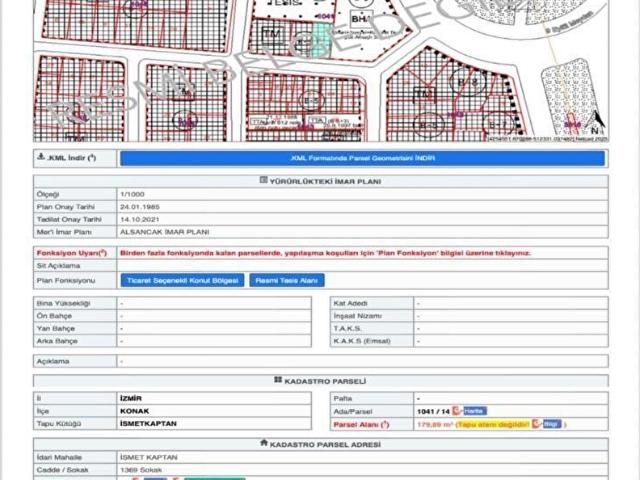Click the Parsel Alanı label

(x=361, y=424)
